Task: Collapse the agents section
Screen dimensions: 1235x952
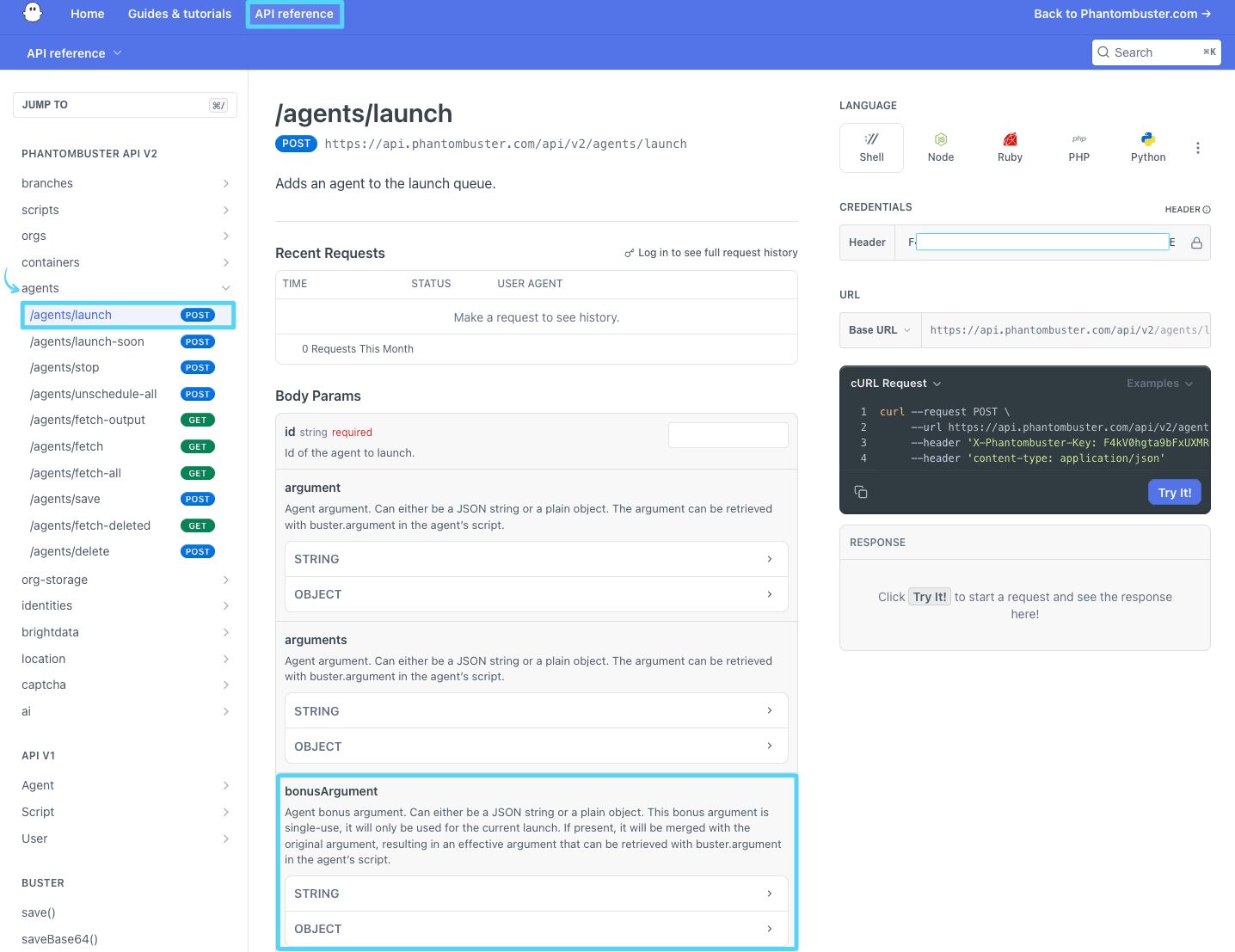Action: point(125,288)
